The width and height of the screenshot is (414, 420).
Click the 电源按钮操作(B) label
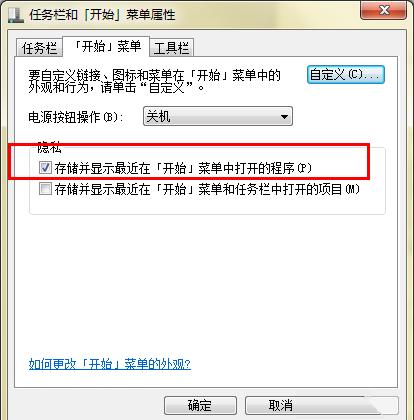tap(76, 117)
